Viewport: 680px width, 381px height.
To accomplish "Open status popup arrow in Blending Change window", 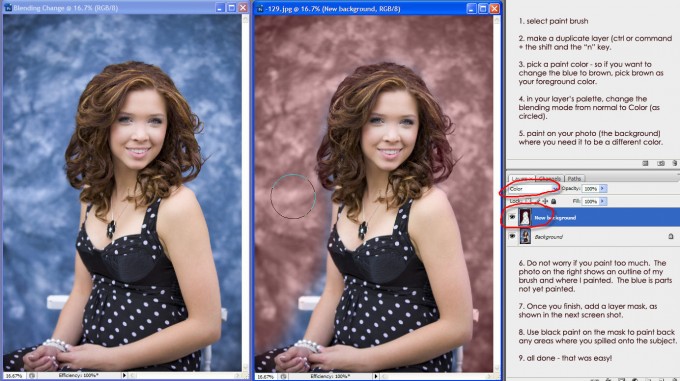I will 124,375.
